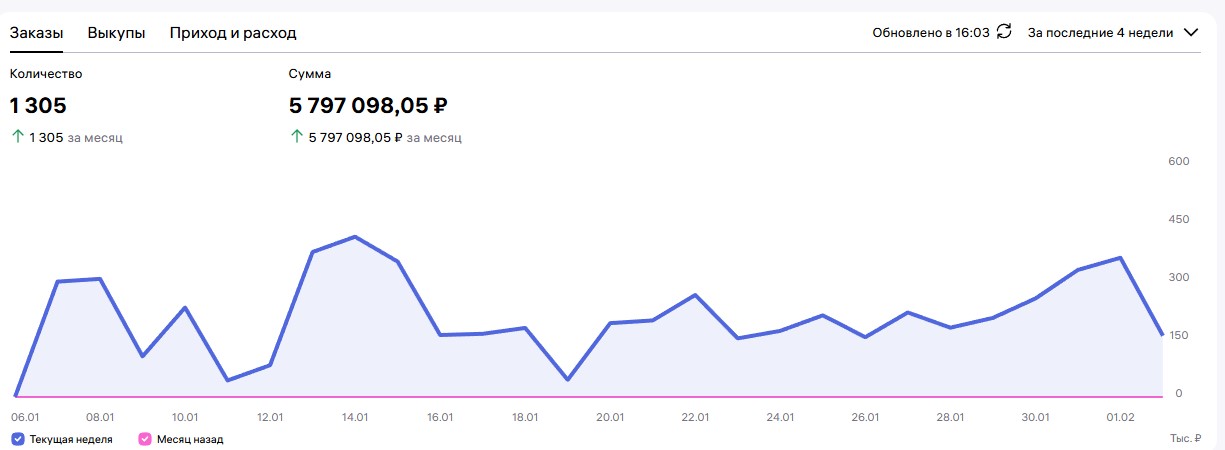Open the Выкупы tab
Image resolution: width=1225 pixels, height=450 pixels.
116,33
